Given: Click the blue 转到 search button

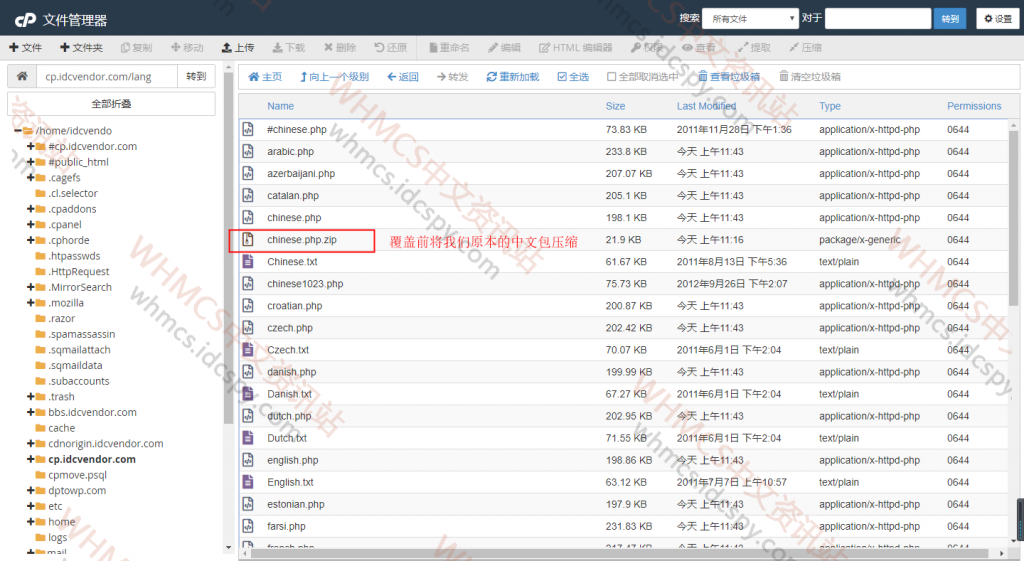Looking at the screenshot, I should (950, 19).
